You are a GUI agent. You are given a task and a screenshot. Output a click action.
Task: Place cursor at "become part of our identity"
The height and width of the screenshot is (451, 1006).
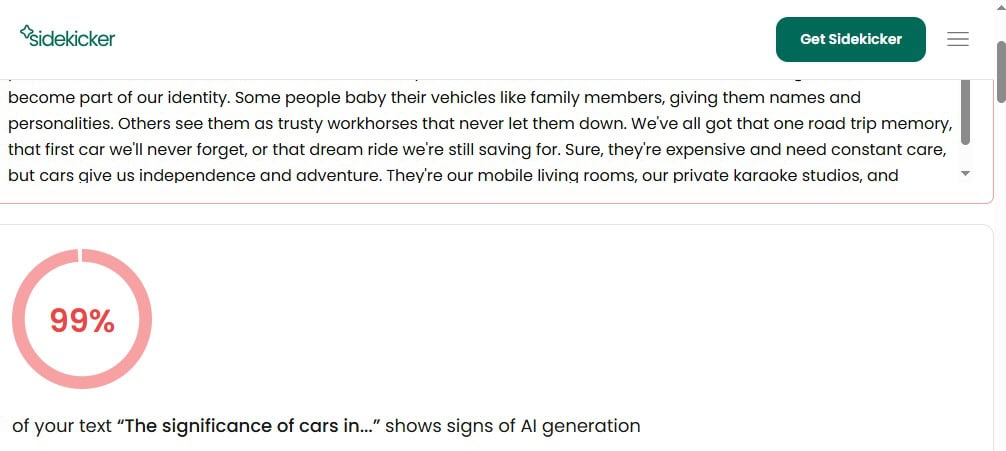point(111,98)
